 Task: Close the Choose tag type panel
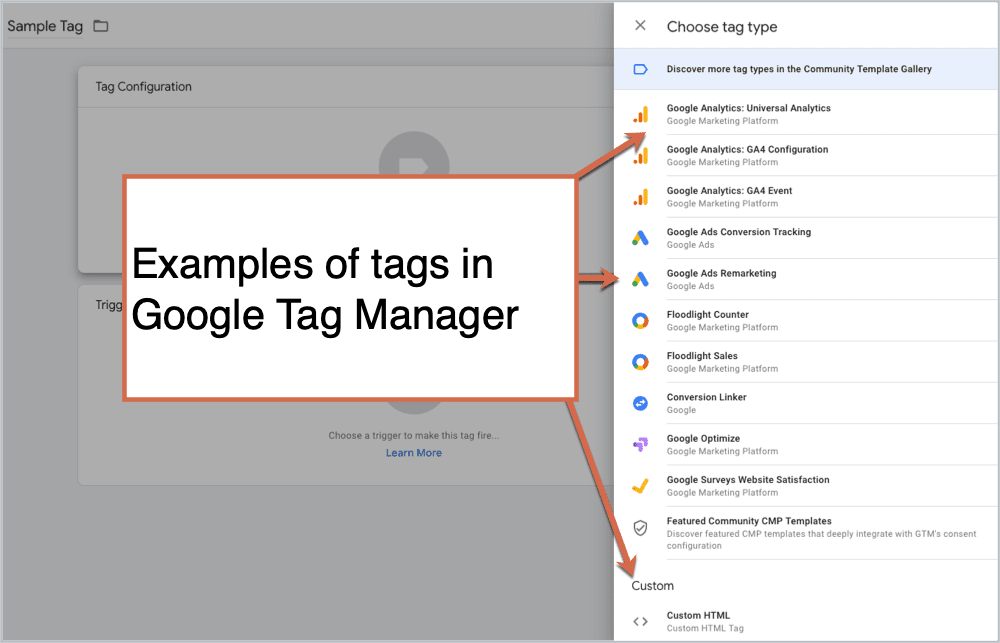pos(640,26)
